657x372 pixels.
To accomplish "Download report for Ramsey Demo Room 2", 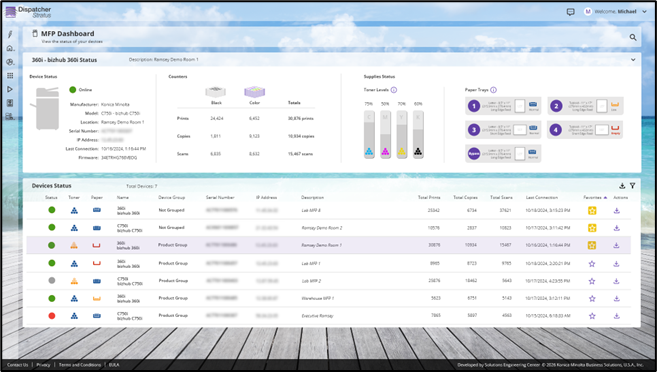I will pyautogui.click(x=616, y=228).
